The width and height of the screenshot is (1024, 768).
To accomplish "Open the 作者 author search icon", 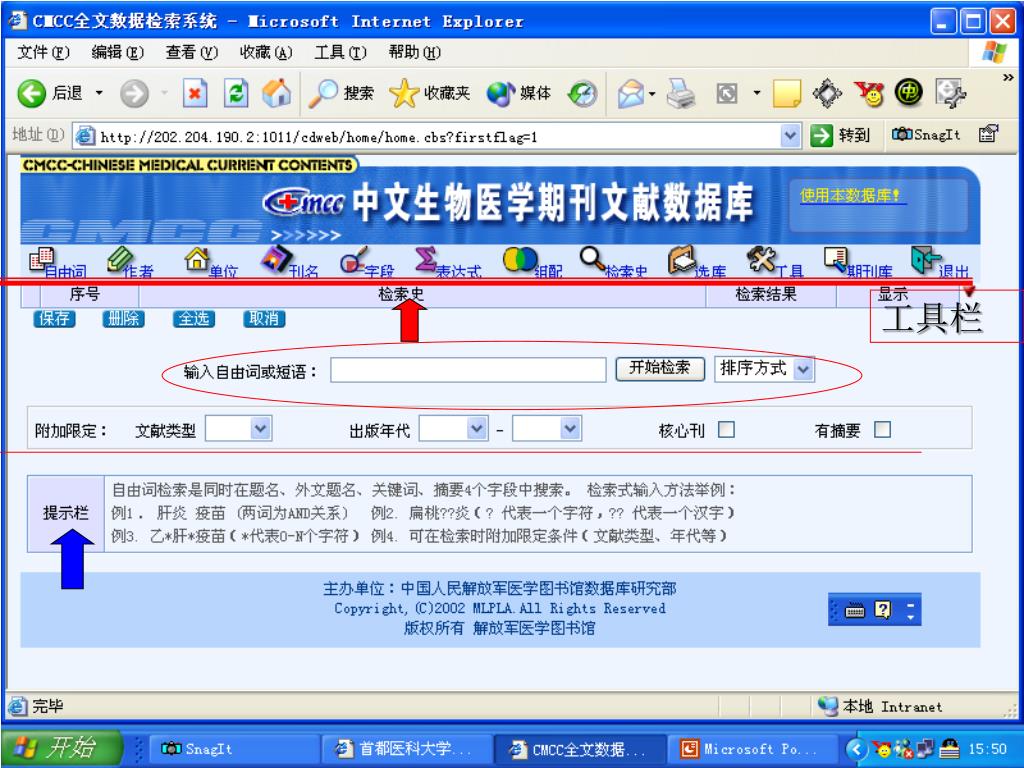I will coord(129,263).
